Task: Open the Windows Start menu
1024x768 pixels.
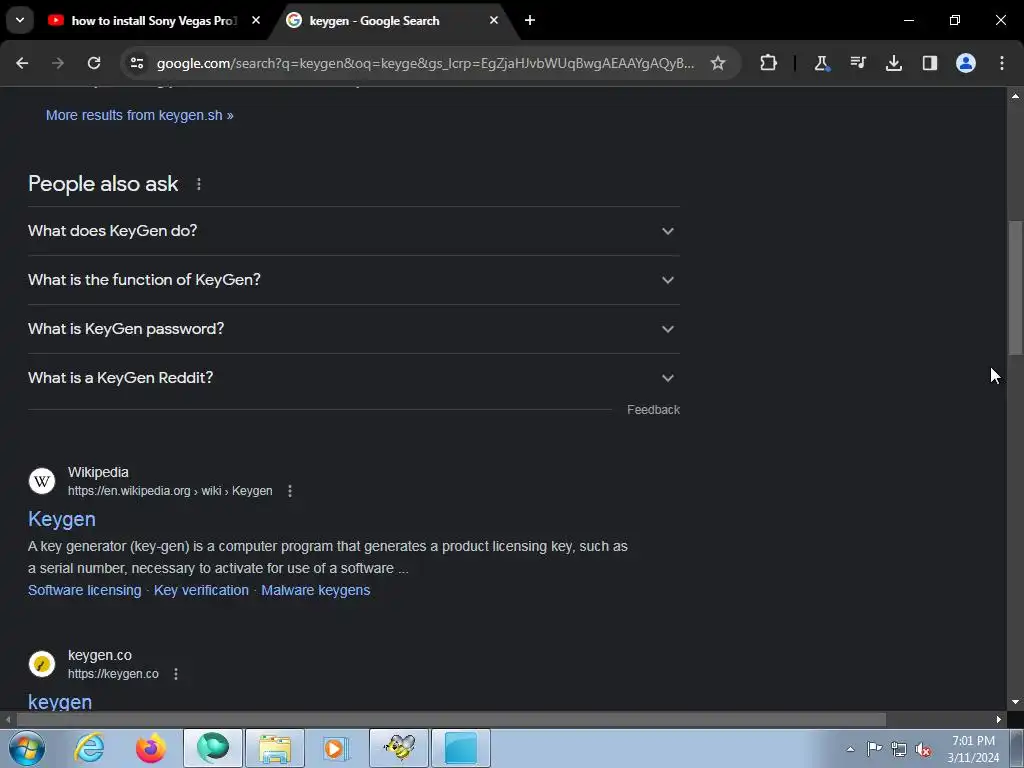Action: pos(26,748)
